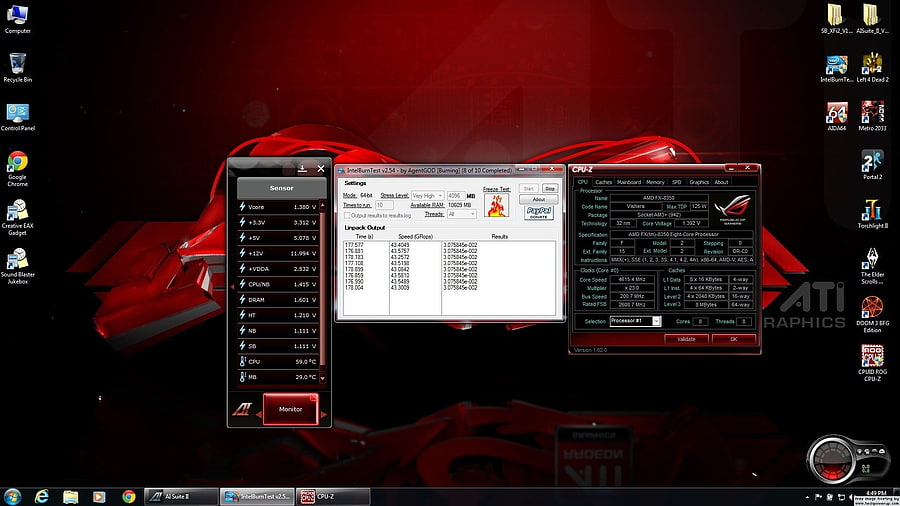Open Internet Explorer from the taskbar
900x506 pixels.
click(41, 496)
